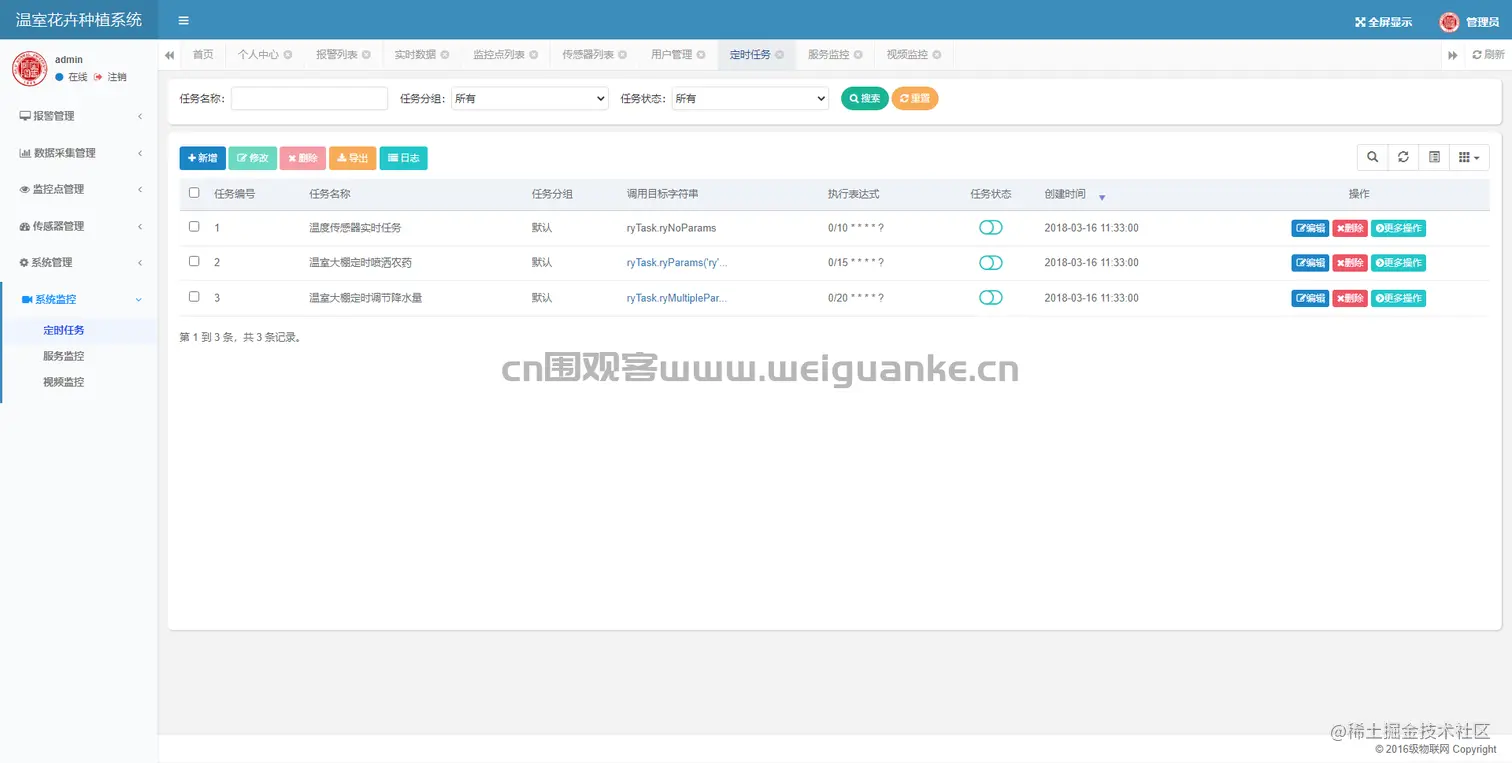1512x763 pixels.
Task: Close the 报警列表 tab
Action: pos(366,55)
